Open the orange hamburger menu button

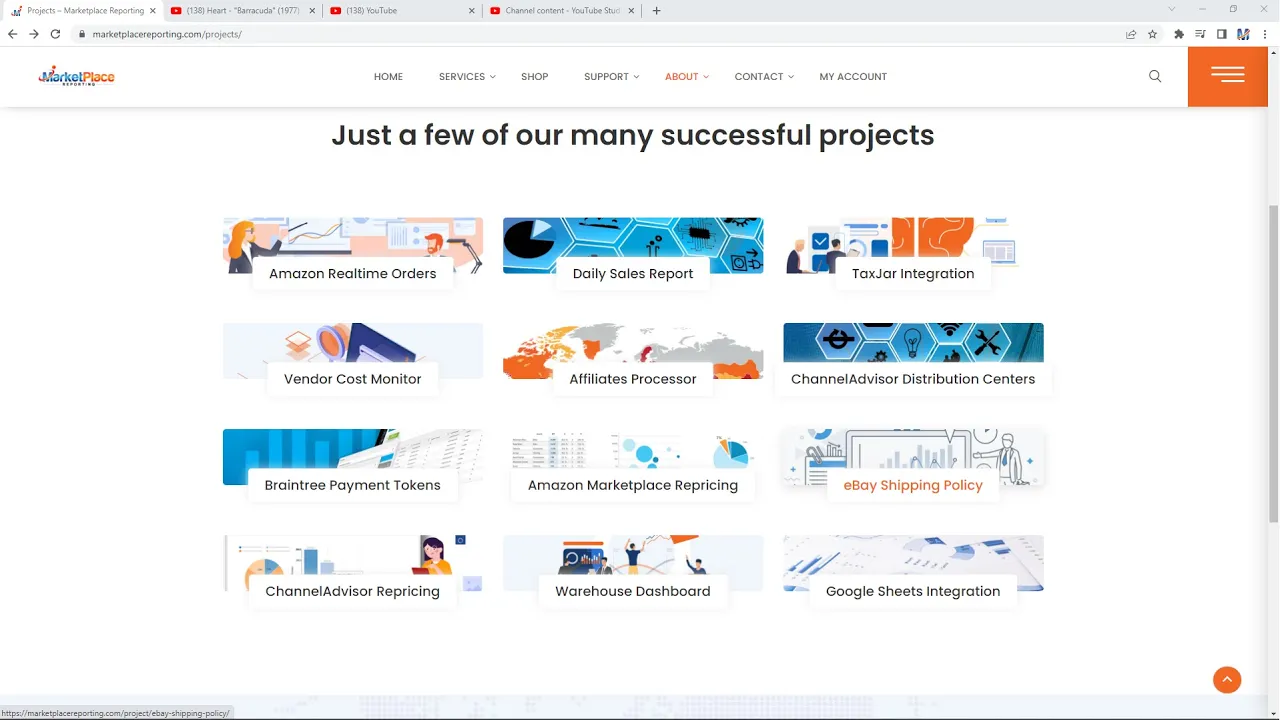pyautogui.click(x=1228, y=76)
